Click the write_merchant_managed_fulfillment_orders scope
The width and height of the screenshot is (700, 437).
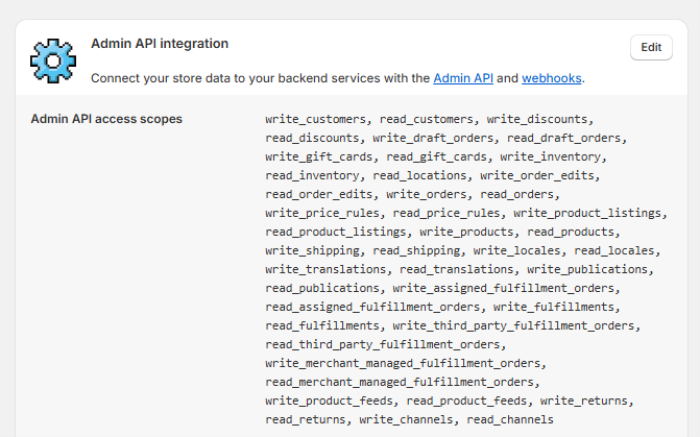click(x=406, y=363)
